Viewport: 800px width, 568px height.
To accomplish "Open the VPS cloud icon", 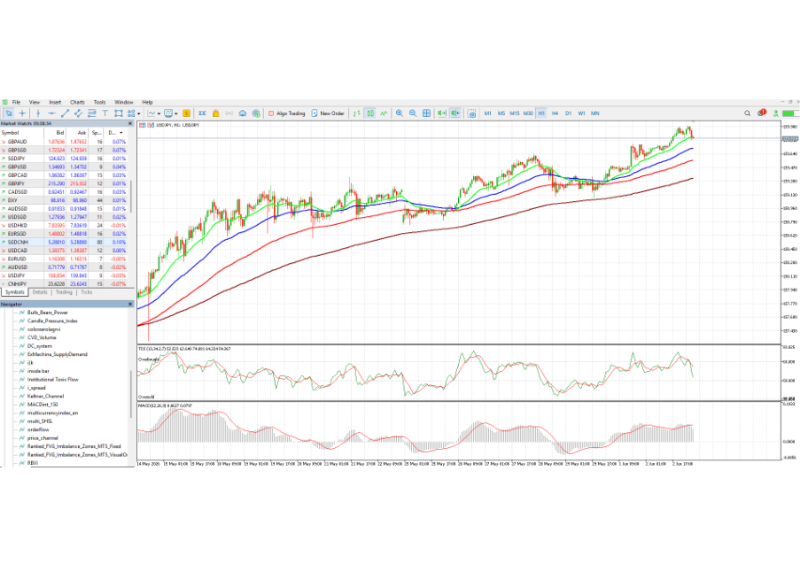I will [x=242, y=113].
